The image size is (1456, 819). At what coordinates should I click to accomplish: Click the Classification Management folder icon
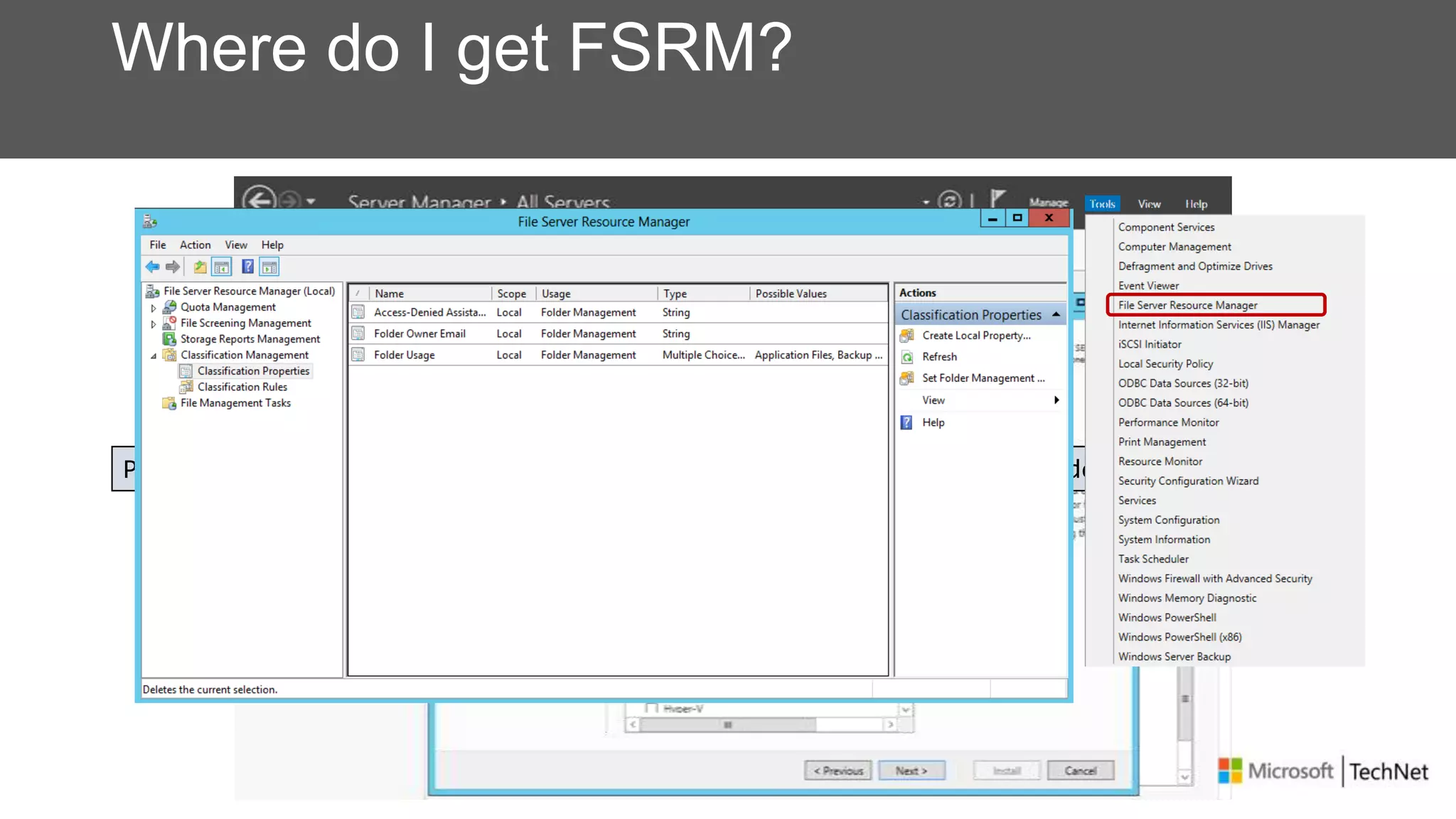coord(169,355)
